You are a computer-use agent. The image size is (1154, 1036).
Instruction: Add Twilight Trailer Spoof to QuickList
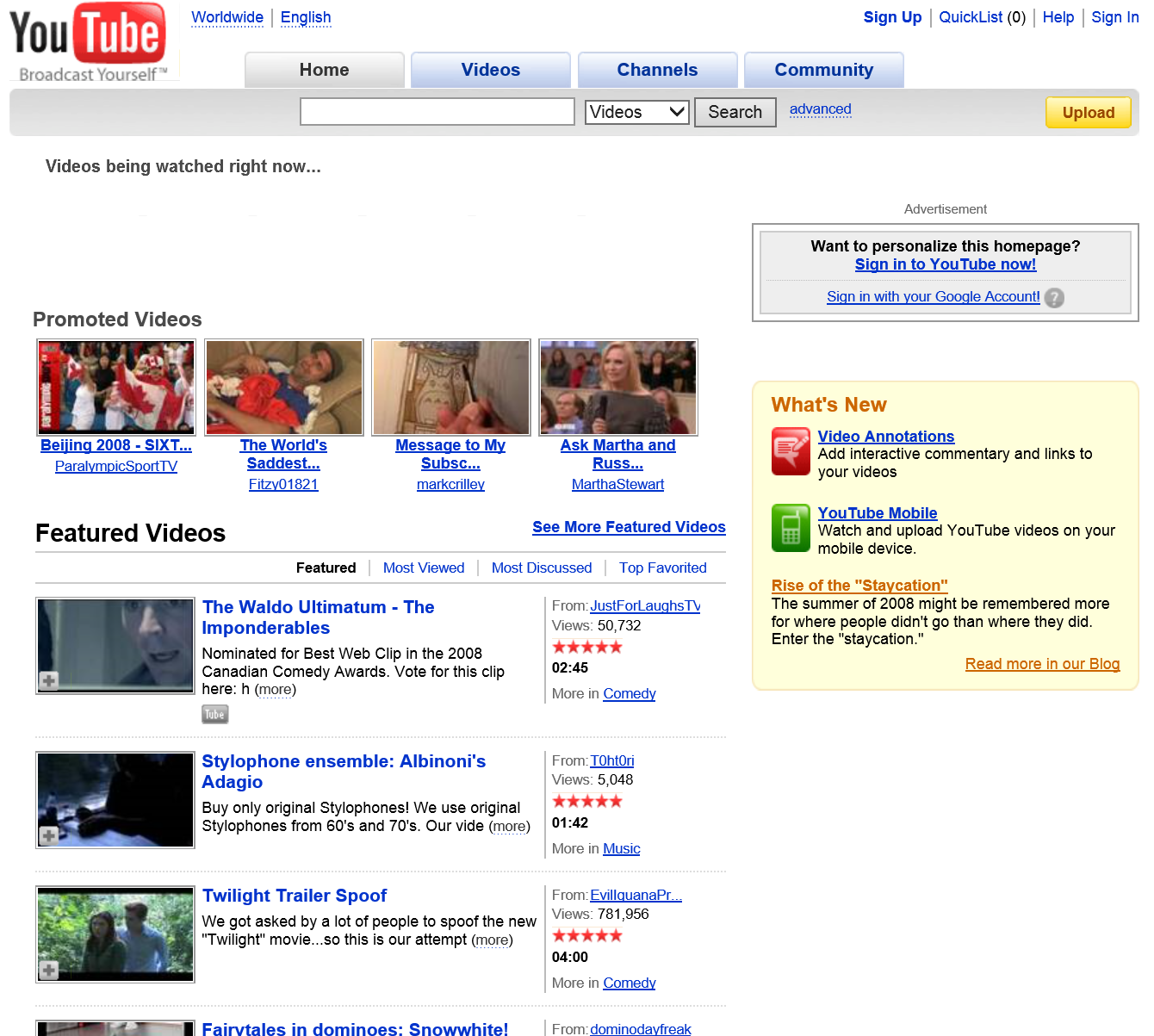click(49, 970)
